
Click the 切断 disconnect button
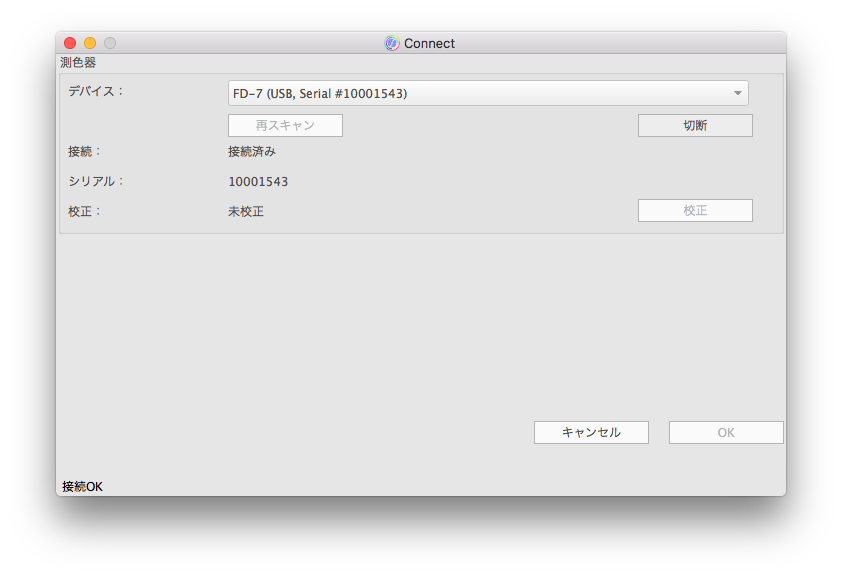pos(695,126)
